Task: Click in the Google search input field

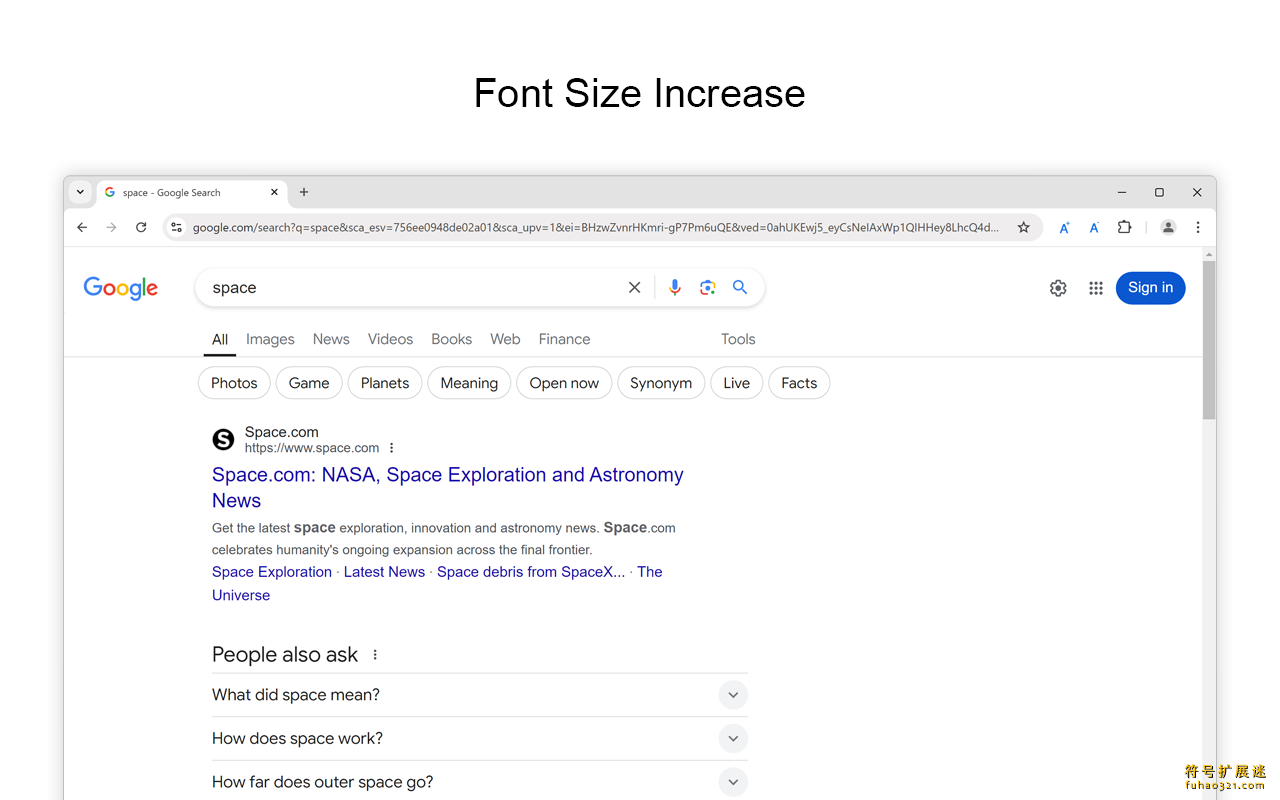Action: (x=410, y=288)
